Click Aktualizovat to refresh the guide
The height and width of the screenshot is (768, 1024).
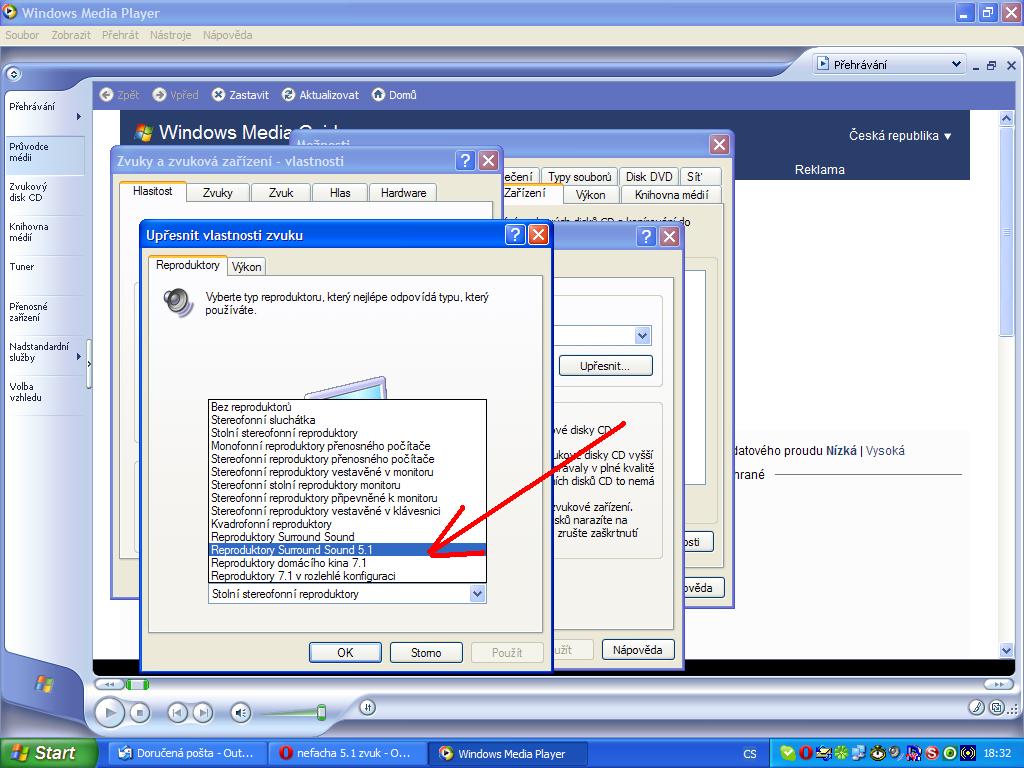320,95
